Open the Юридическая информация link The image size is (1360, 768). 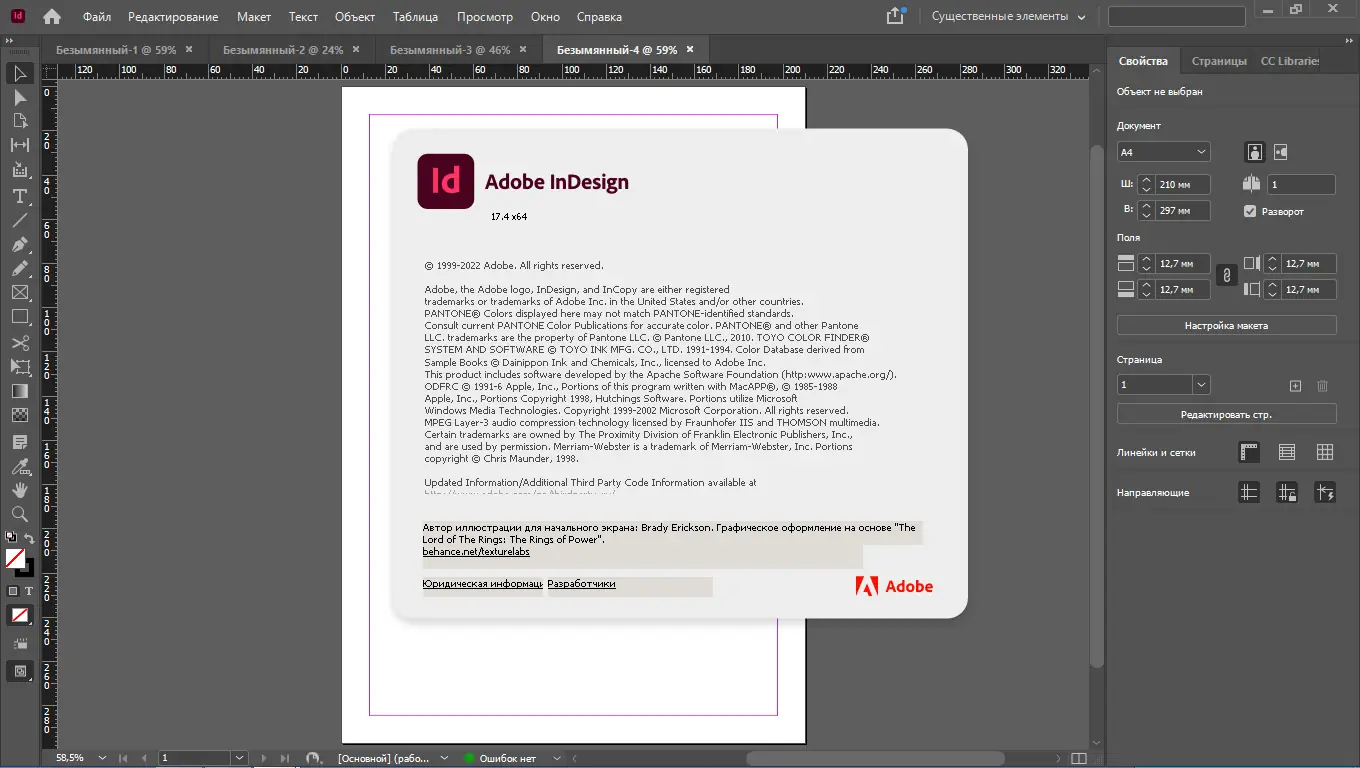pyautogui.click(x=483, y=584)
